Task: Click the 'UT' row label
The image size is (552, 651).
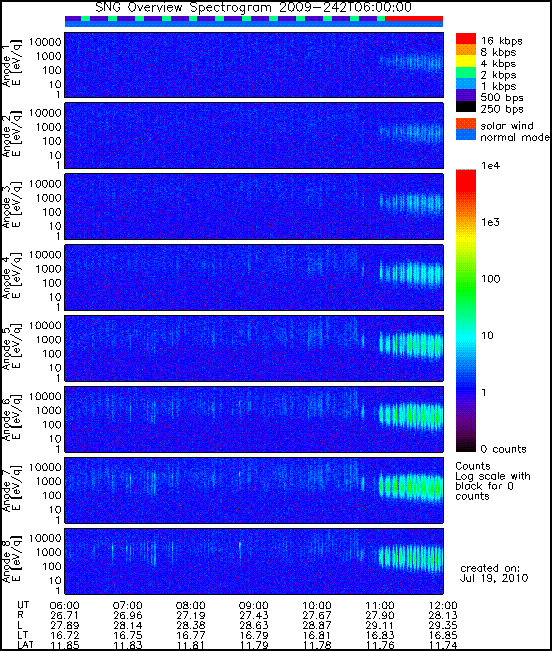Action: click(23, 605)
